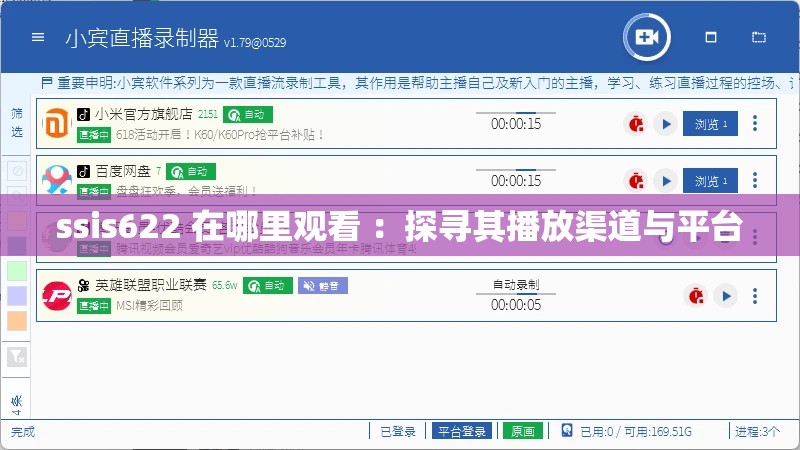Click the 英雄联盟职业联赛 room name

(151, 285)
